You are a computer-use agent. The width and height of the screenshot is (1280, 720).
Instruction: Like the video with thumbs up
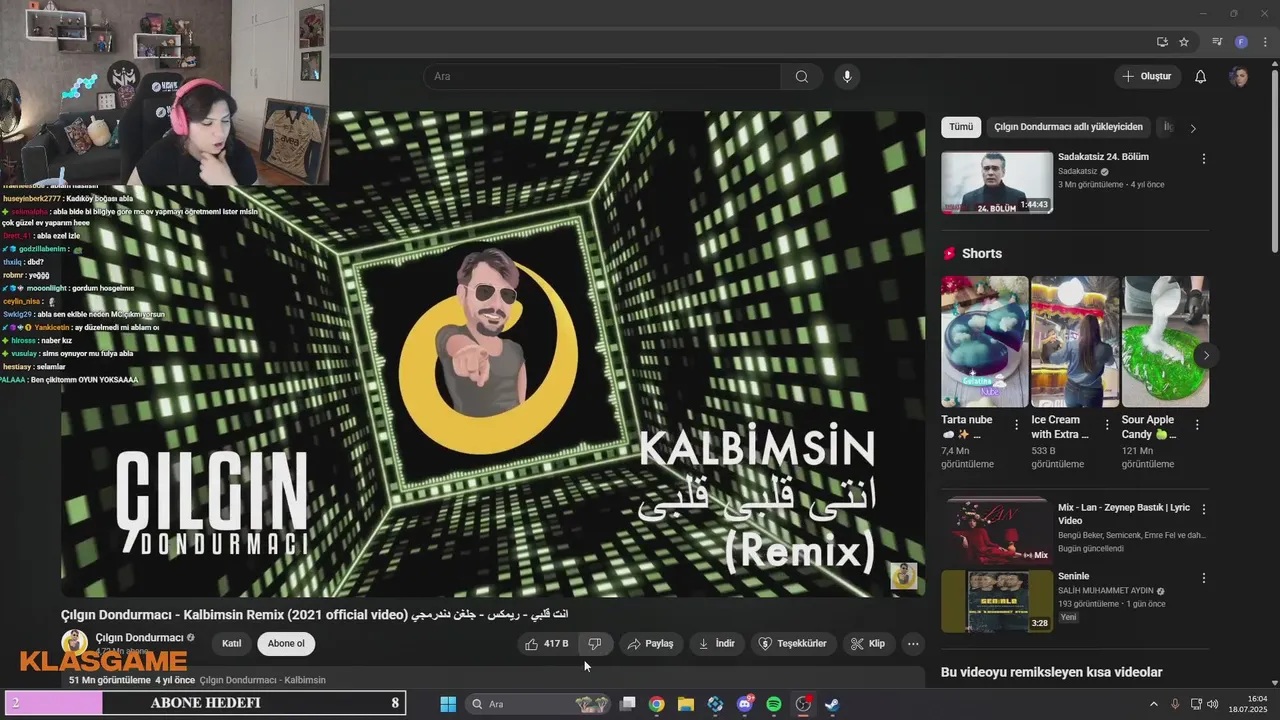[546, 644]
